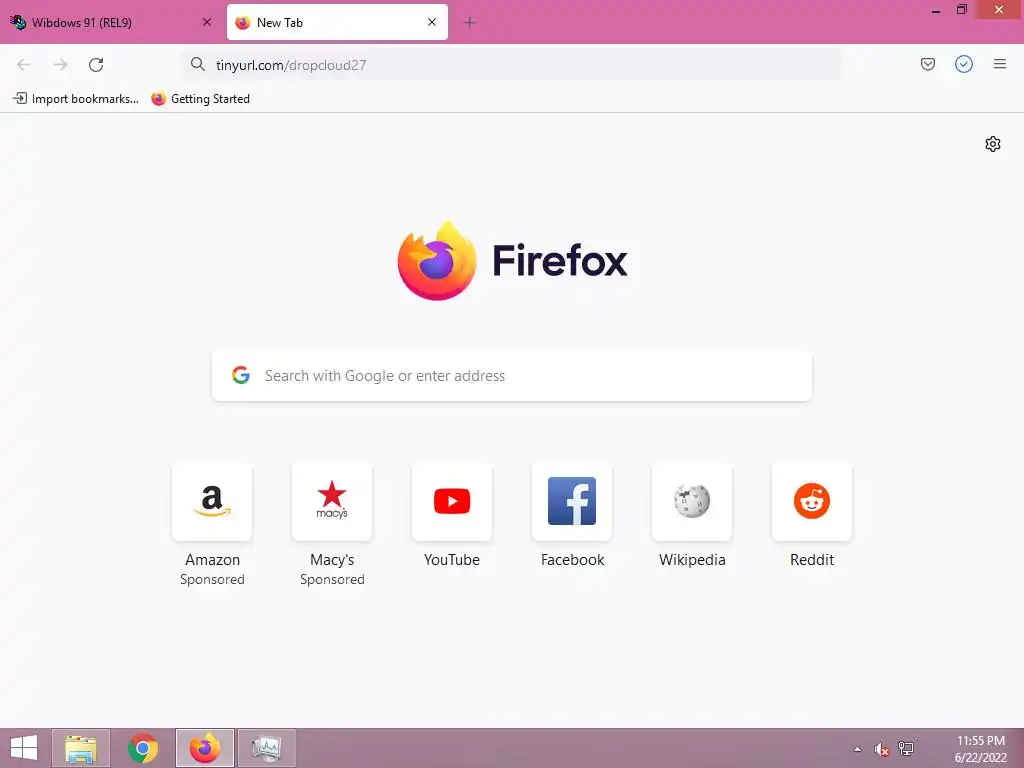Screen dimensions: 1024x768
Task: Click the Back navigation arrow
Action: (x=24, y=65)
